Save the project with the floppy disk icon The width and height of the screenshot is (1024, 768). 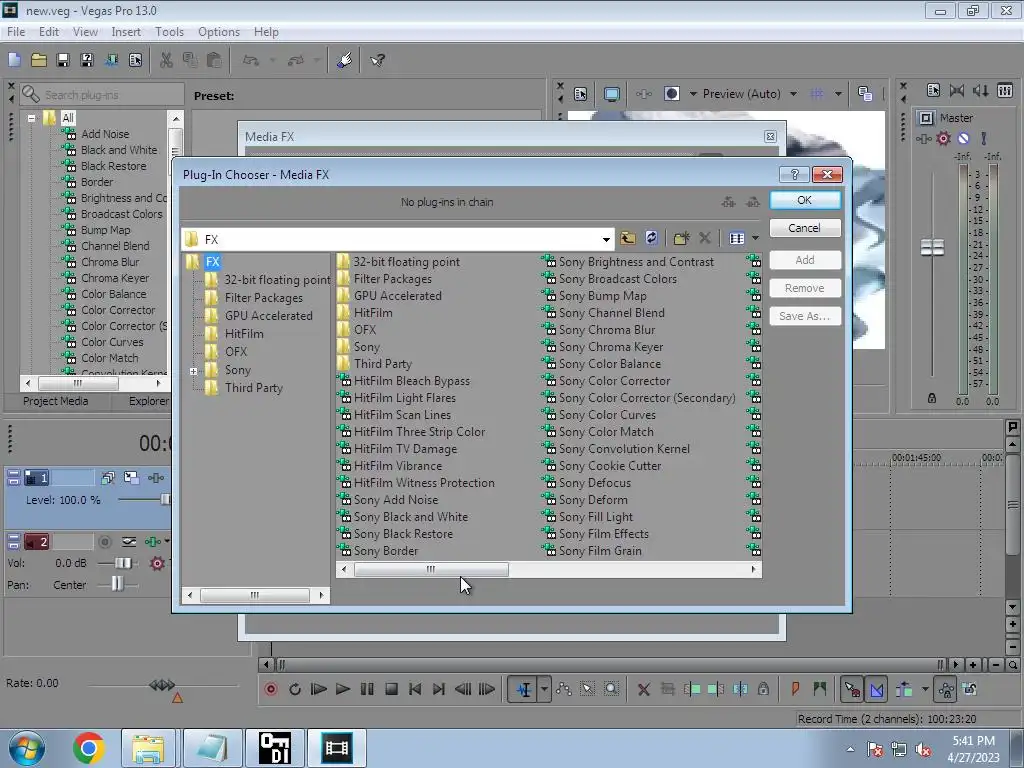pos(63,61)
